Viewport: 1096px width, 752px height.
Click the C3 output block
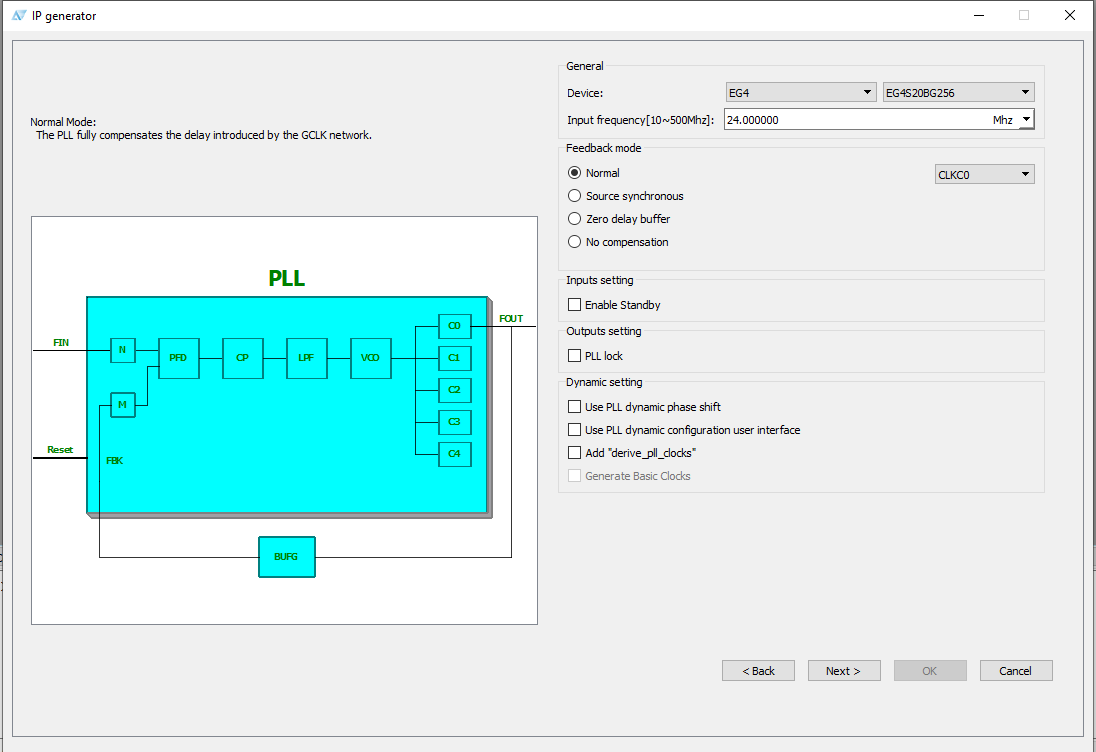pyautogui.click(x=454, y=422)
